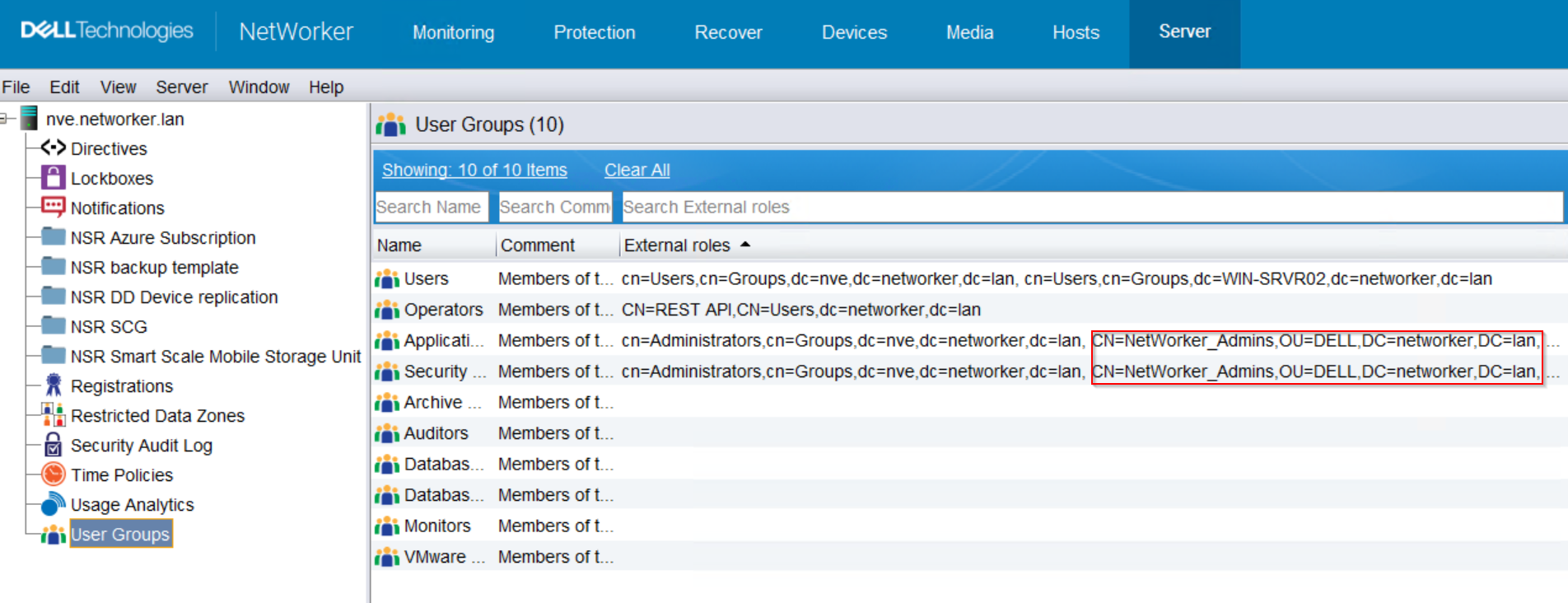
Task: Focus the Search Name field
Action: [431, 207]
